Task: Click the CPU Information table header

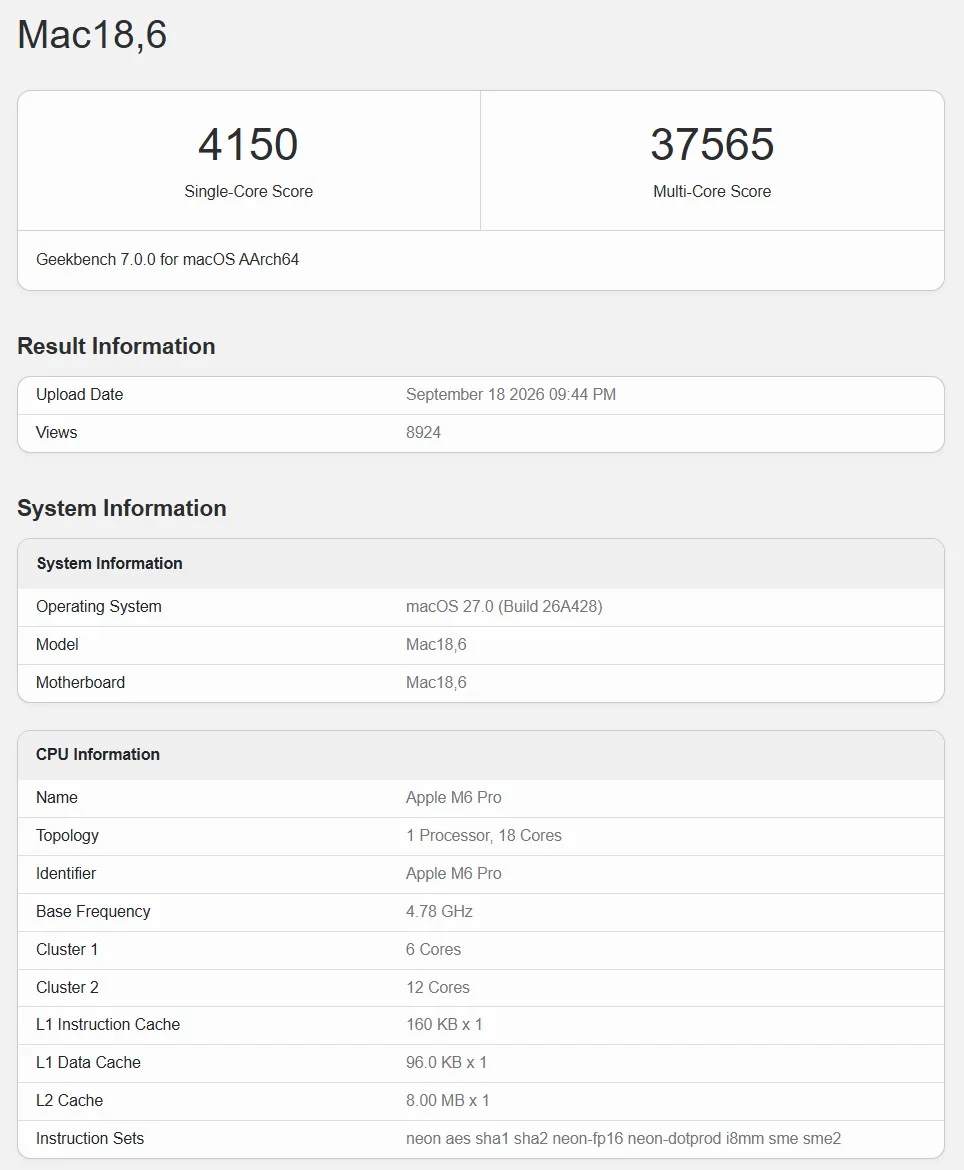Action: pyautogui.click(x=98, y=754)
